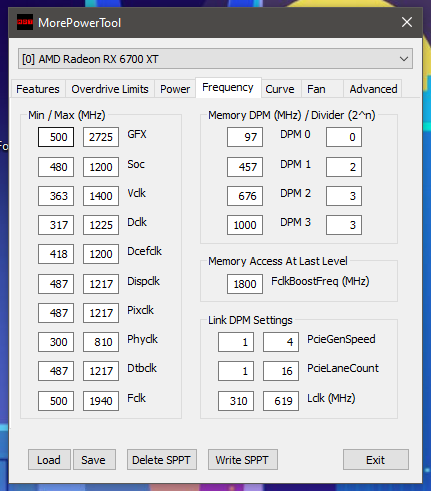
Task: Click PcieLaneCount maximum field 16
Action: [x=281, y=371]
